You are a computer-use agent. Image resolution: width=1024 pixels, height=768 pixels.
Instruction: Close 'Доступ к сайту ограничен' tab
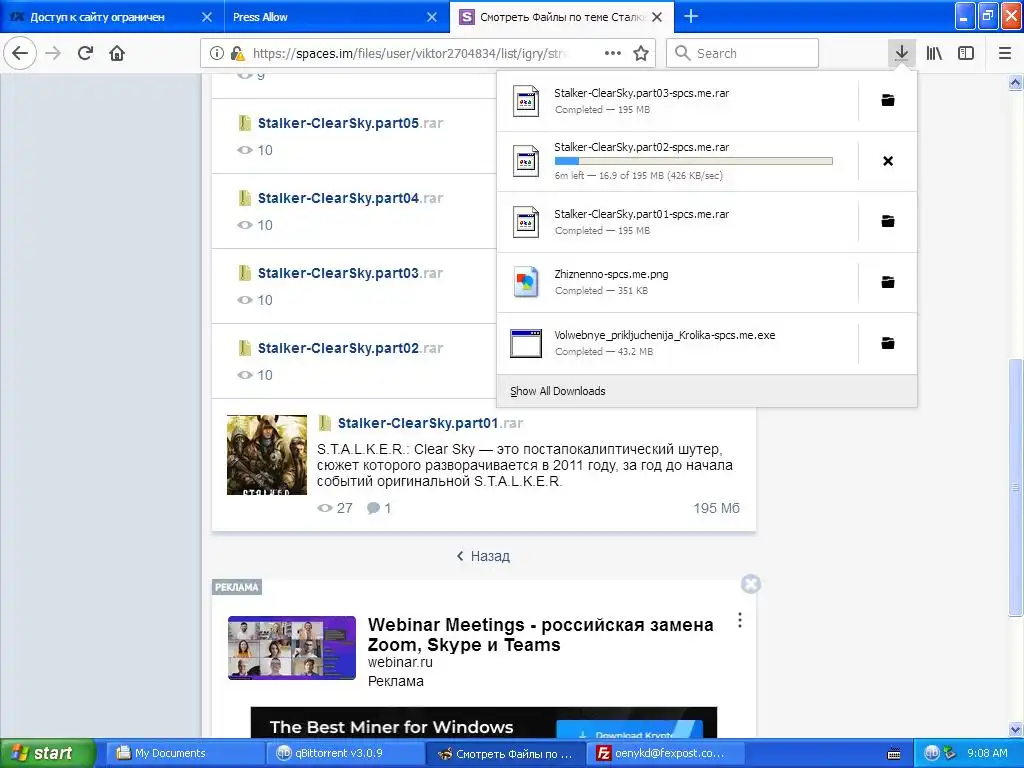coord(206,17)
